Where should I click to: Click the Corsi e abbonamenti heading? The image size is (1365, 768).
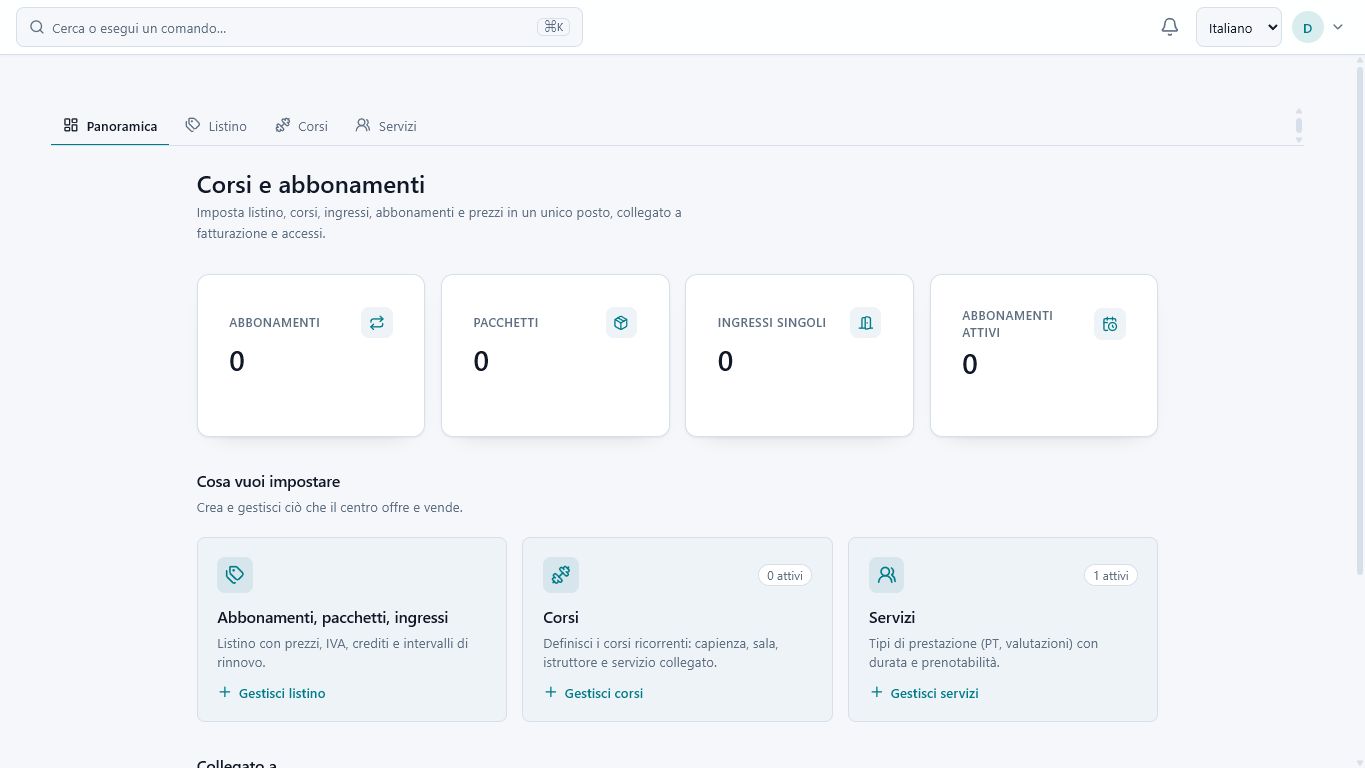[x=311, y=185]
